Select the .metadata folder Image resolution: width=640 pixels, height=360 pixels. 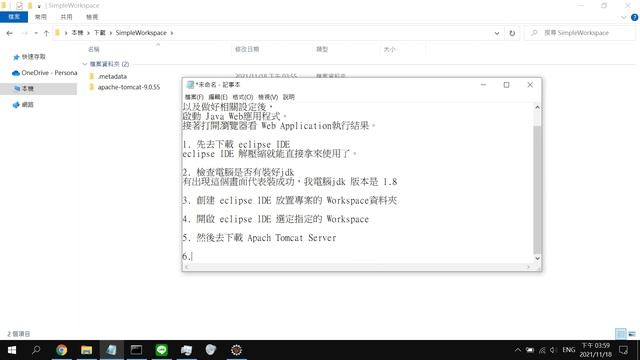(x=112, y=76)
